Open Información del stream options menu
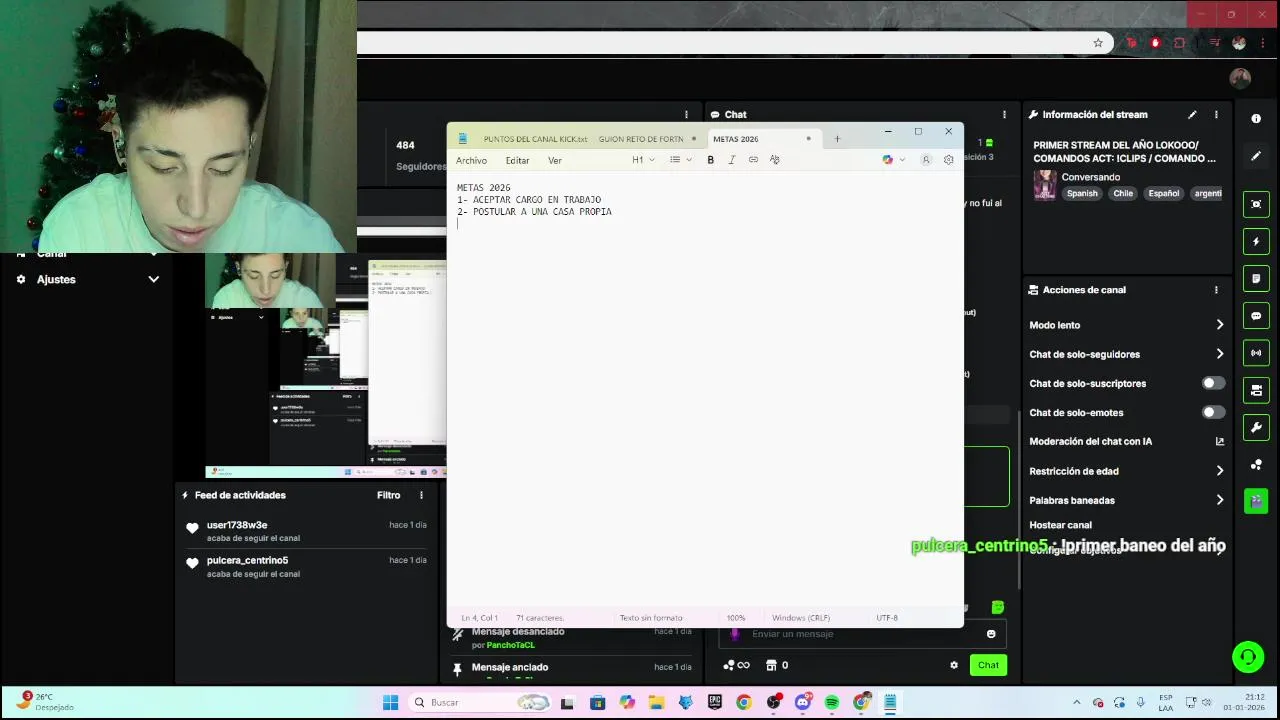 [x=1216, y=115]
